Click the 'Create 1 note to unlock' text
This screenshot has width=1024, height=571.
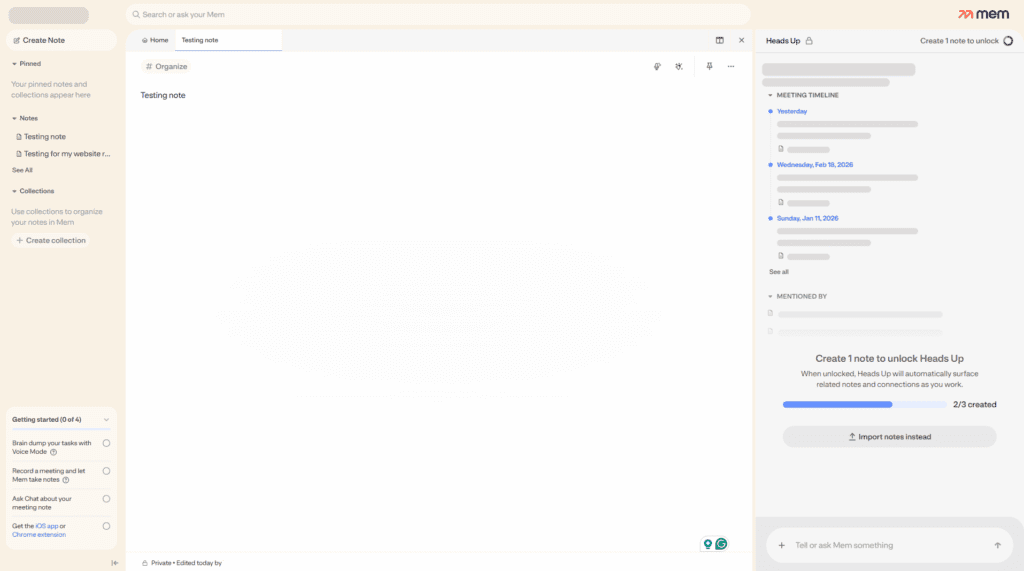point(959,41)
